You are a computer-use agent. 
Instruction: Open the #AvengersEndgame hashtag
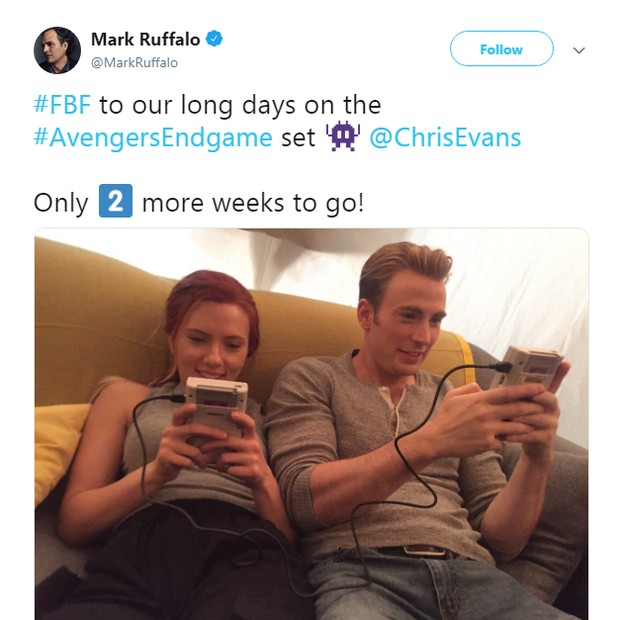(x=153, y=138)
